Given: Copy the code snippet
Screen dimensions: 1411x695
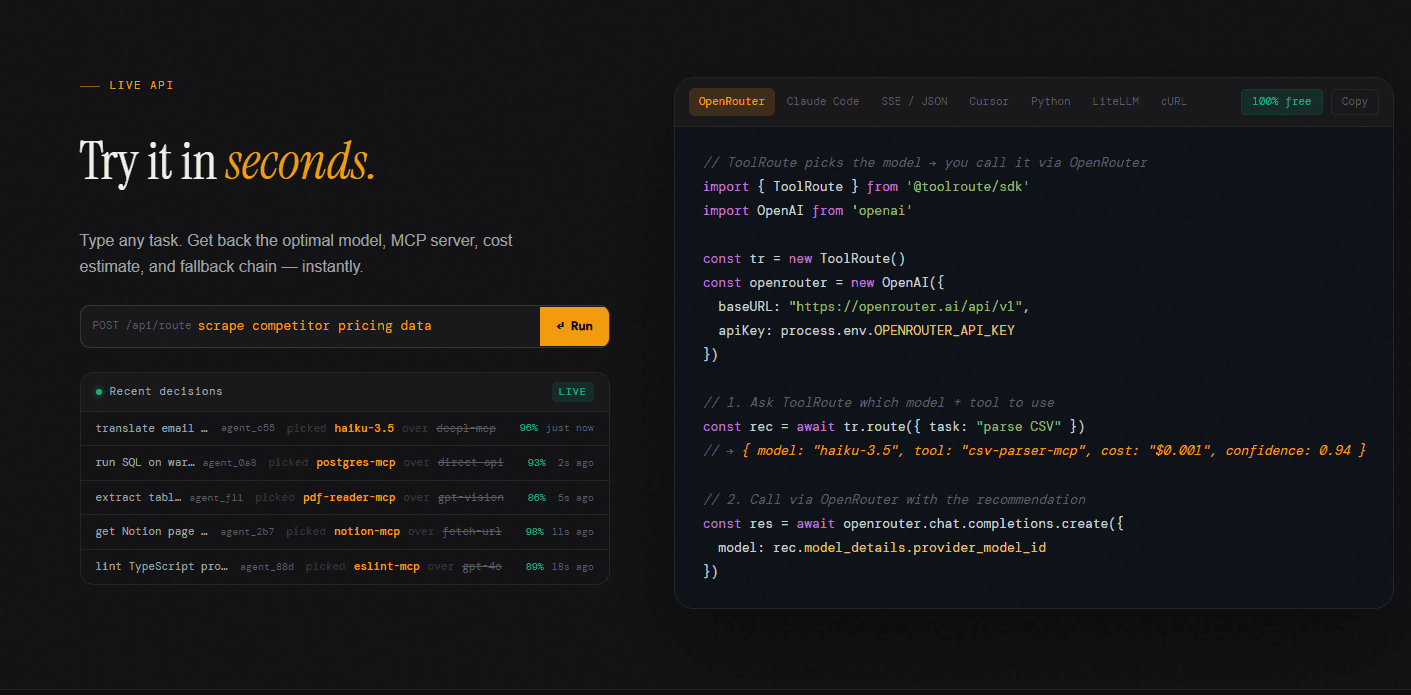Looking at the screenshot, I should point(1355,102).
